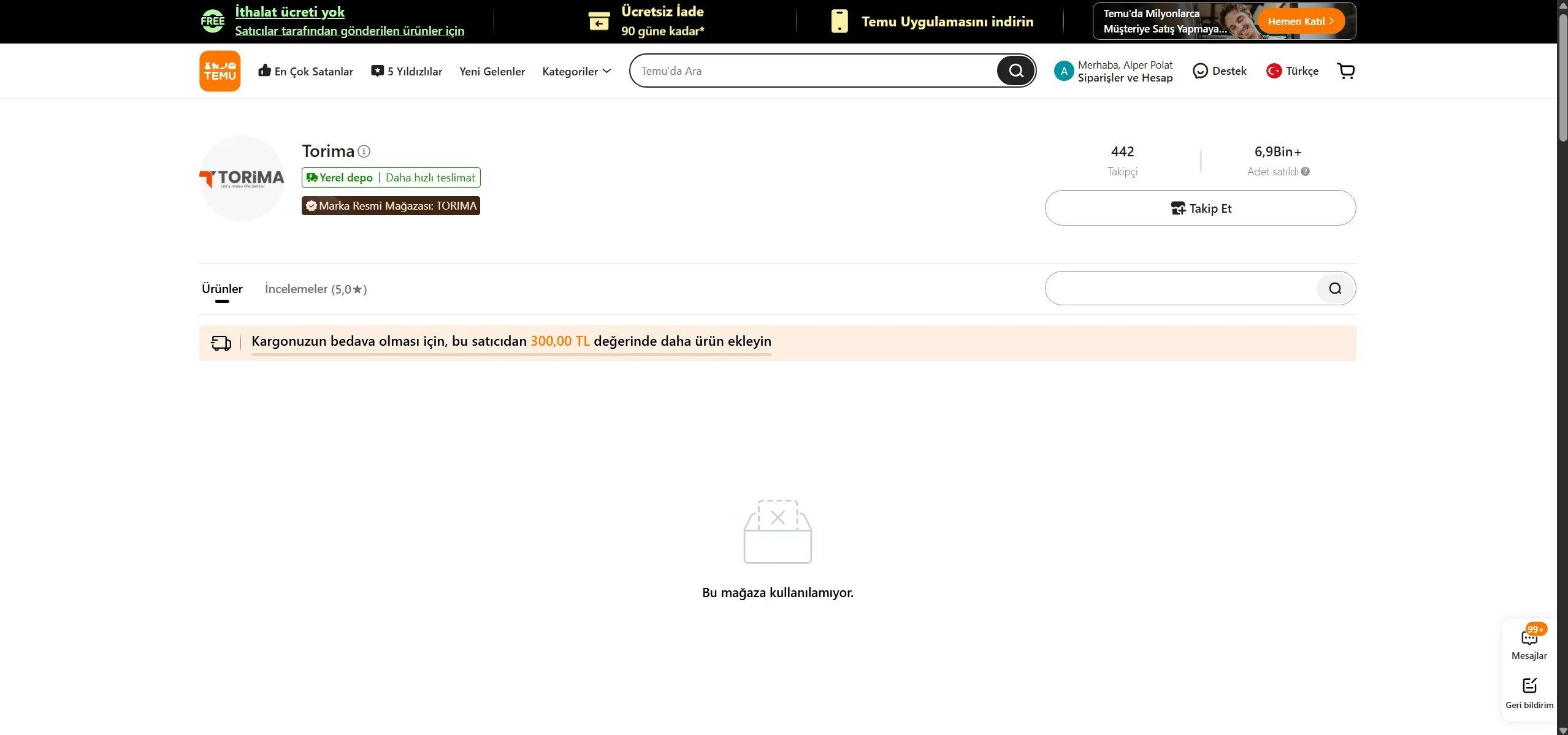1568x735 pixels.
Task: Click the main search magnifier button
Action: (1015, 70)
